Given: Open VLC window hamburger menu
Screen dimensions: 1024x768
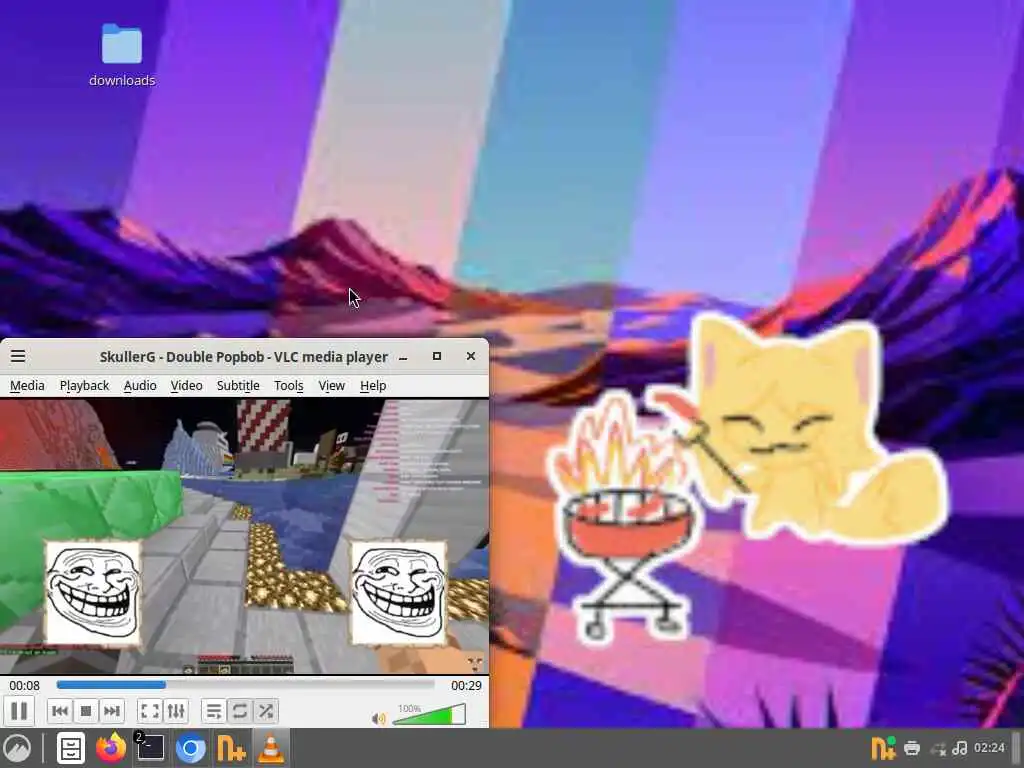Looking at the screenshot, I should coord(18,356).
